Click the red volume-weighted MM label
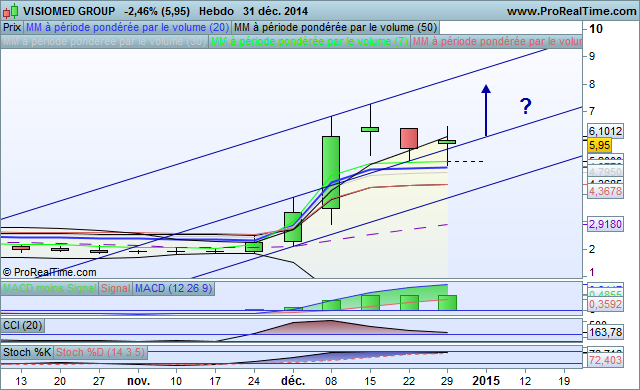The image size is (640, 390). [497, 42]
